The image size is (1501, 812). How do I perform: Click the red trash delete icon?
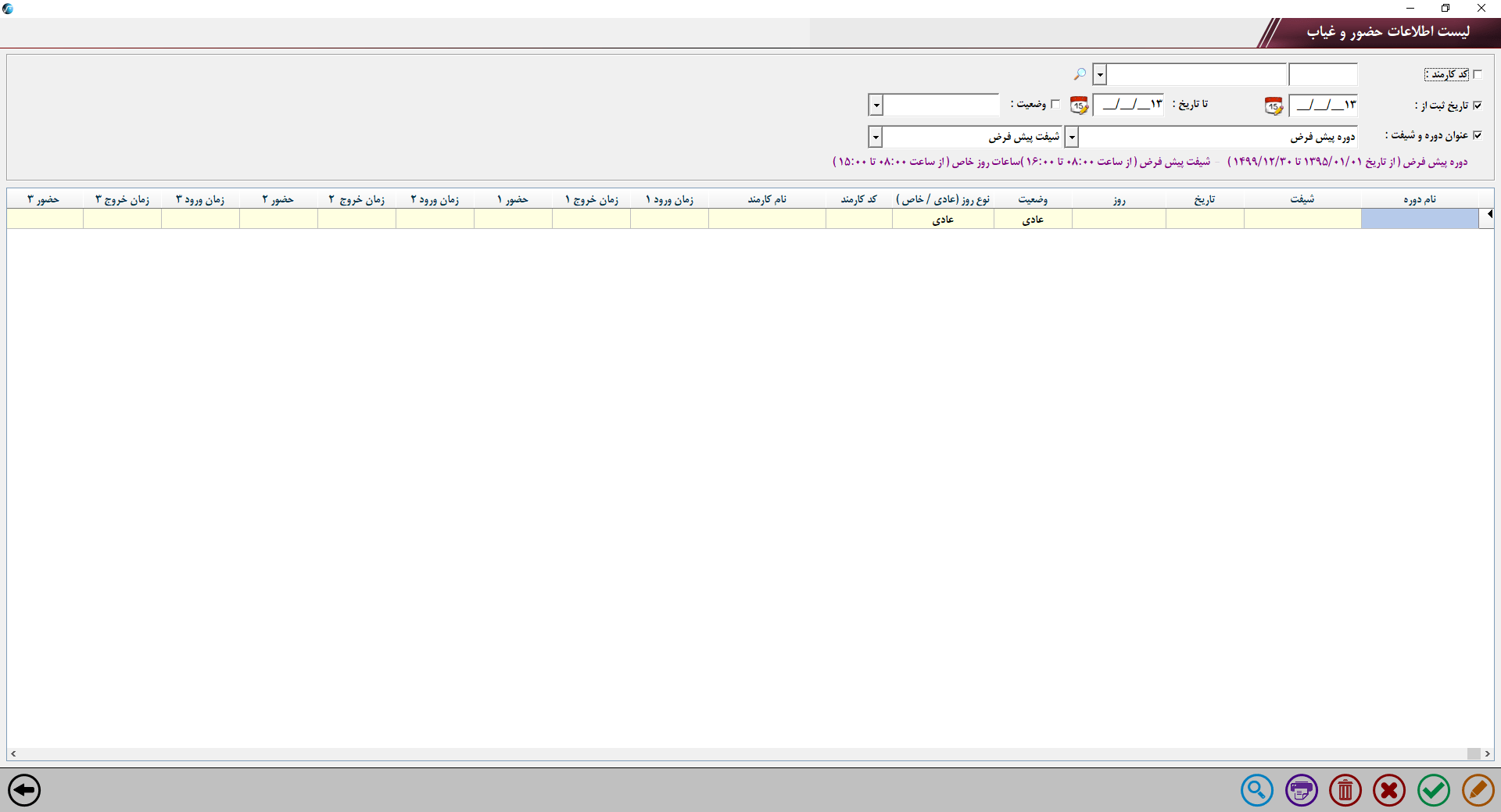(x=1345, y=790)
